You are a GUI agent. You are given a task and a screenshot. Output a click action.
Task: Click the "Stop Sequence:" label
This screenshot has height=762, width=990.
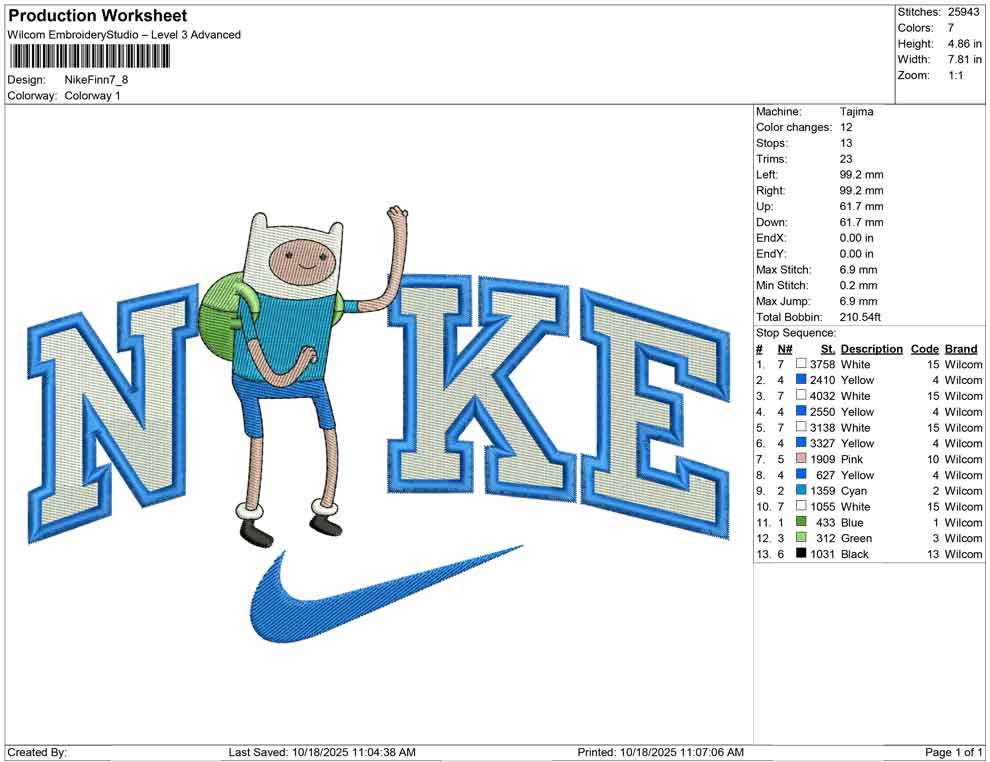pos(796,332)
